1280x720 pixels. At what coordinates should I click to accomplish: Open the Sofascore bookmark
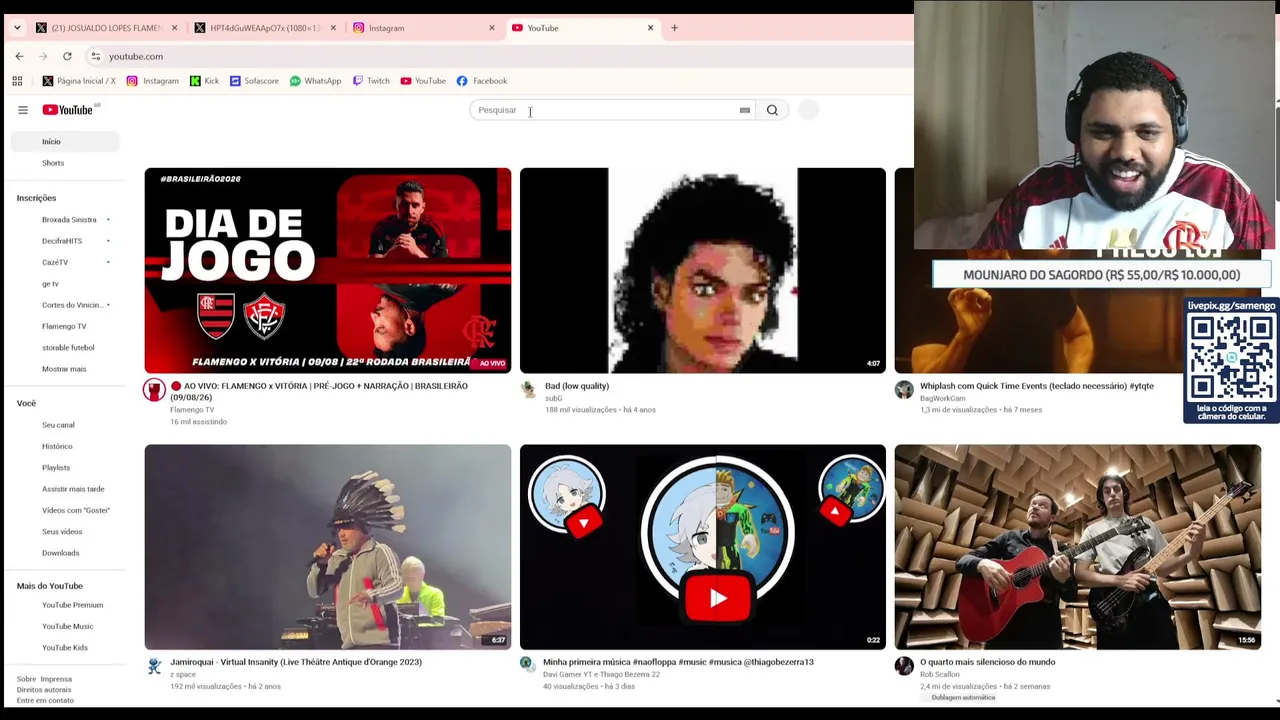pos(254,81)
